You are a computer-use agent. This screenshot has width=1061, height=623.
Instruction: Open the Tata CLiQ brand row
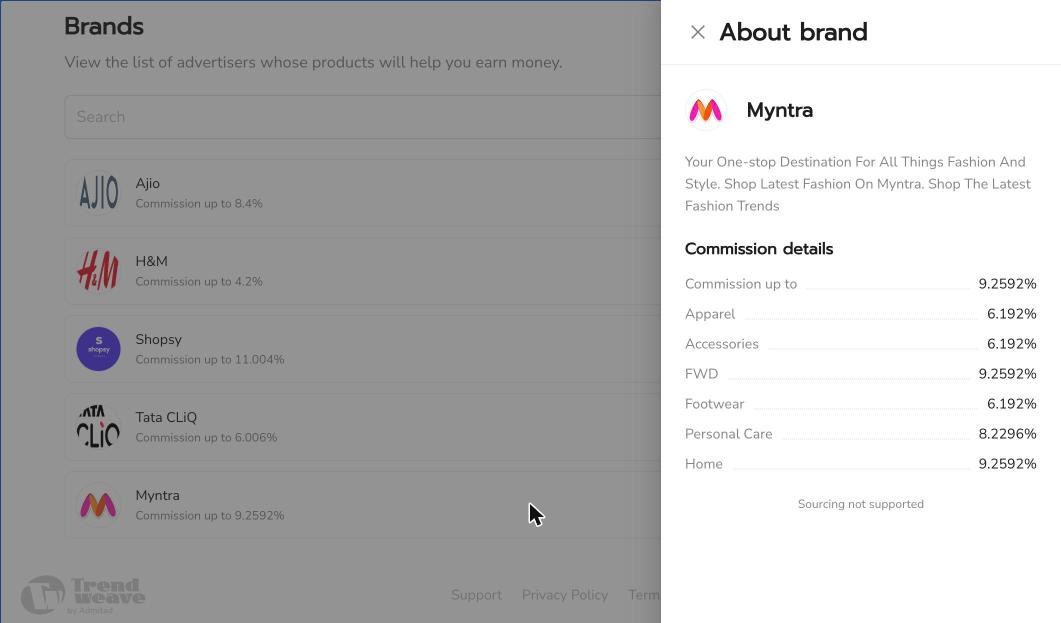[x=363, y=427]
